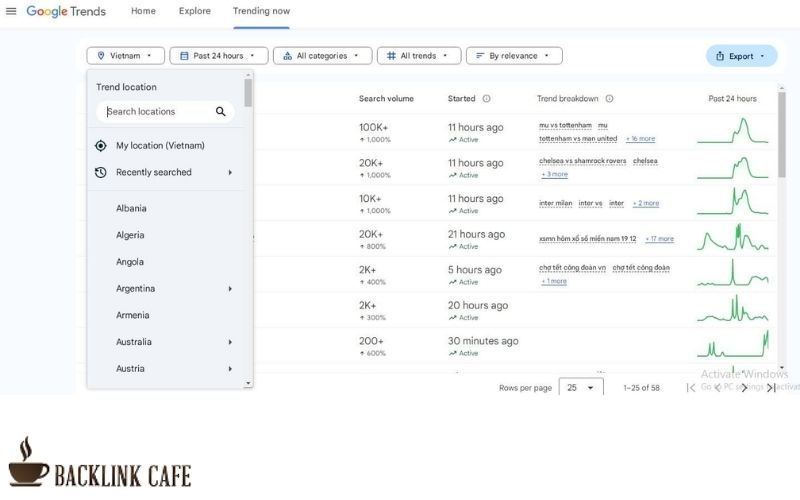Click the categories shapes icon
800x500 pixels.
click(287, 56)
